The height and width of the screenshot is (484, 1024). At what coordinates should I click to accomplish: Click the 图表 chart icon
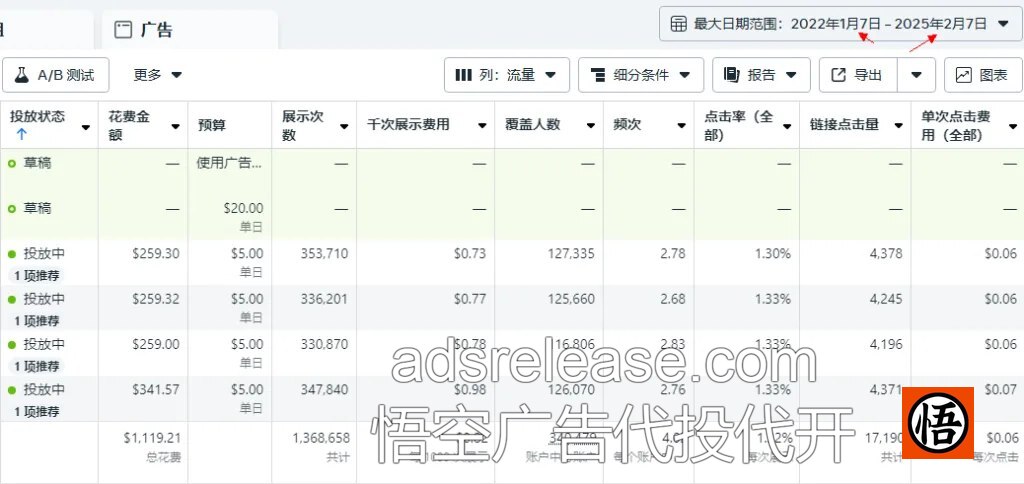[x=964, y=75]
